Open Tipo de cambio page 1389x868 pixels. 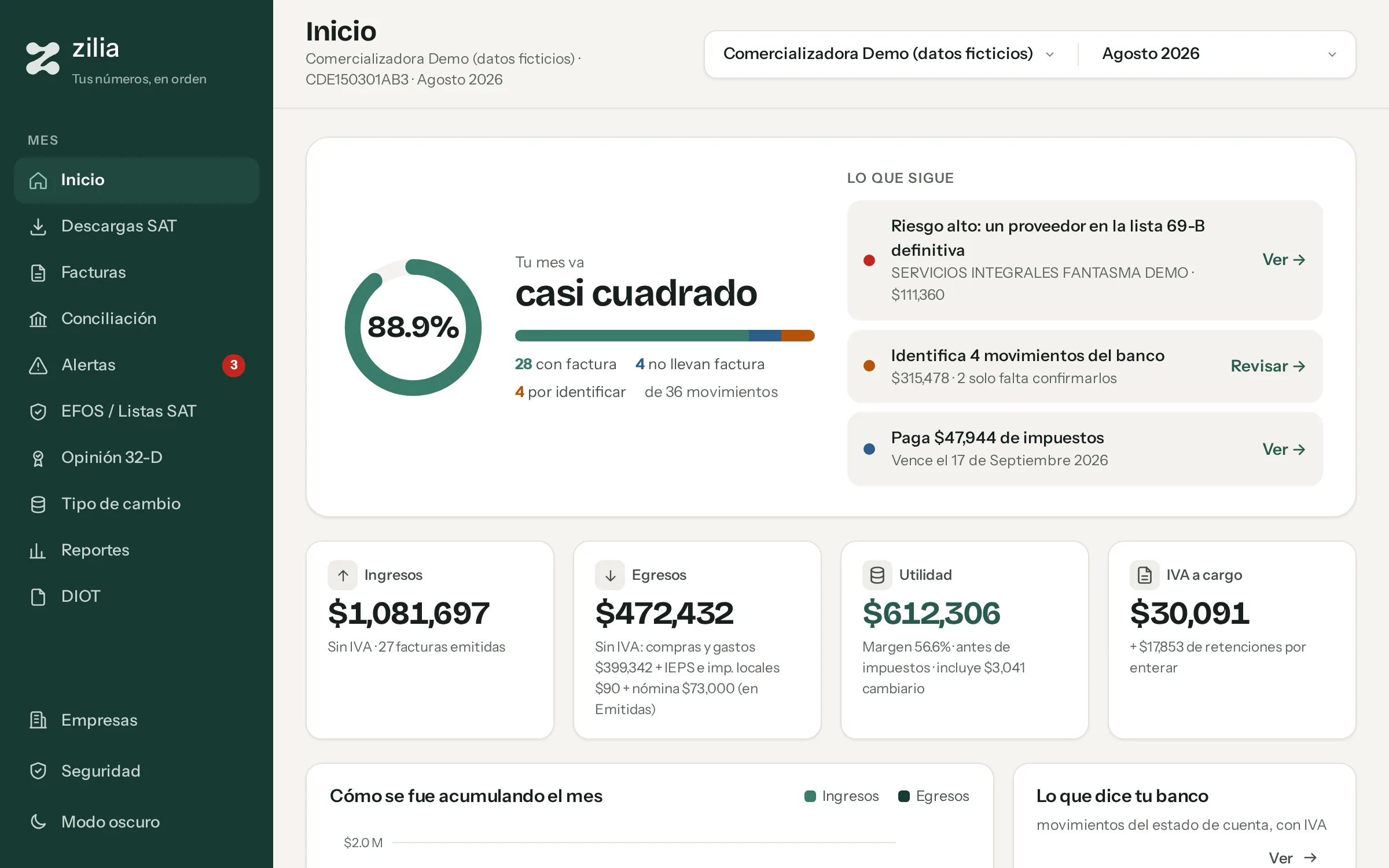(x=137, y=504)
